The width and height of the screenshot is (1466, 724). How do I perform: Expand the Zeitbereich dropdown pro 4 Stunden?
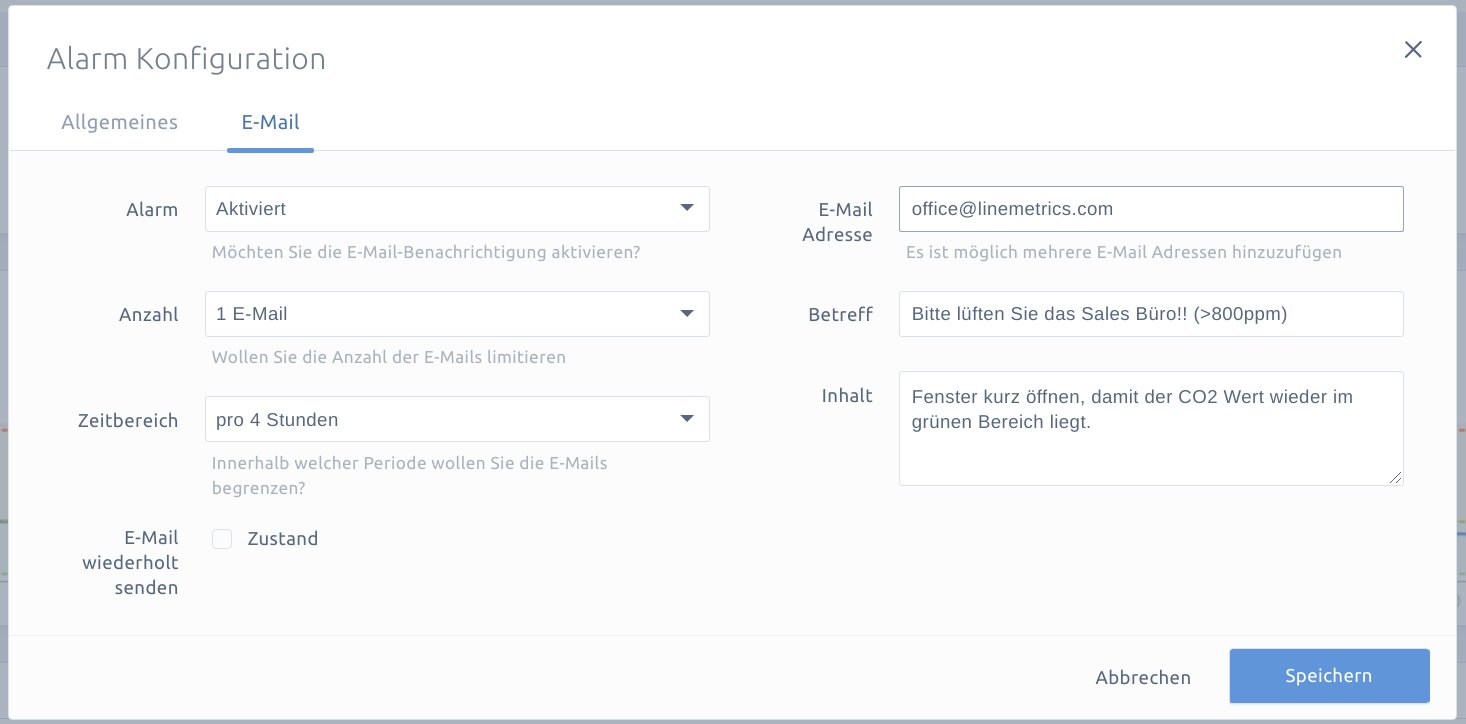457,419
